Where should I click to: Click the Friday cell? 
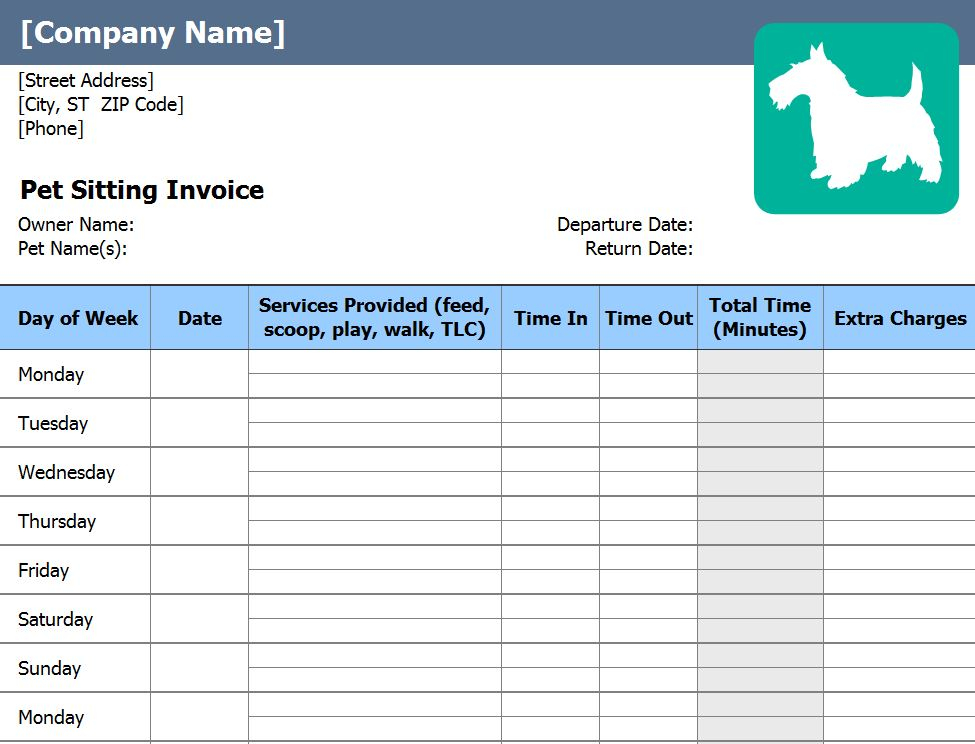coord(75,571)
